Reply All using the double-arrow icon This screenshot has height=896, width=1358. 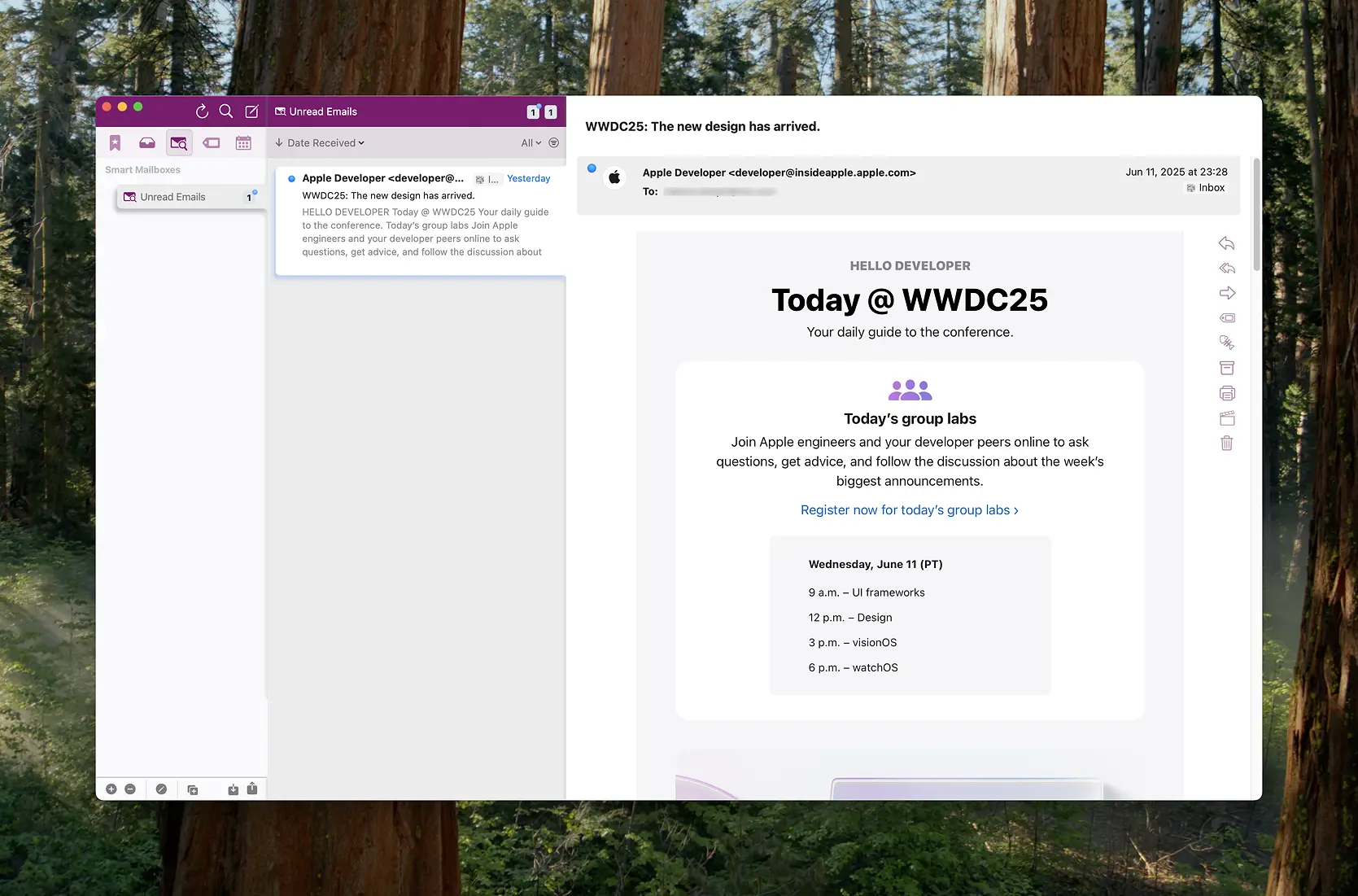coord(1227,268)
